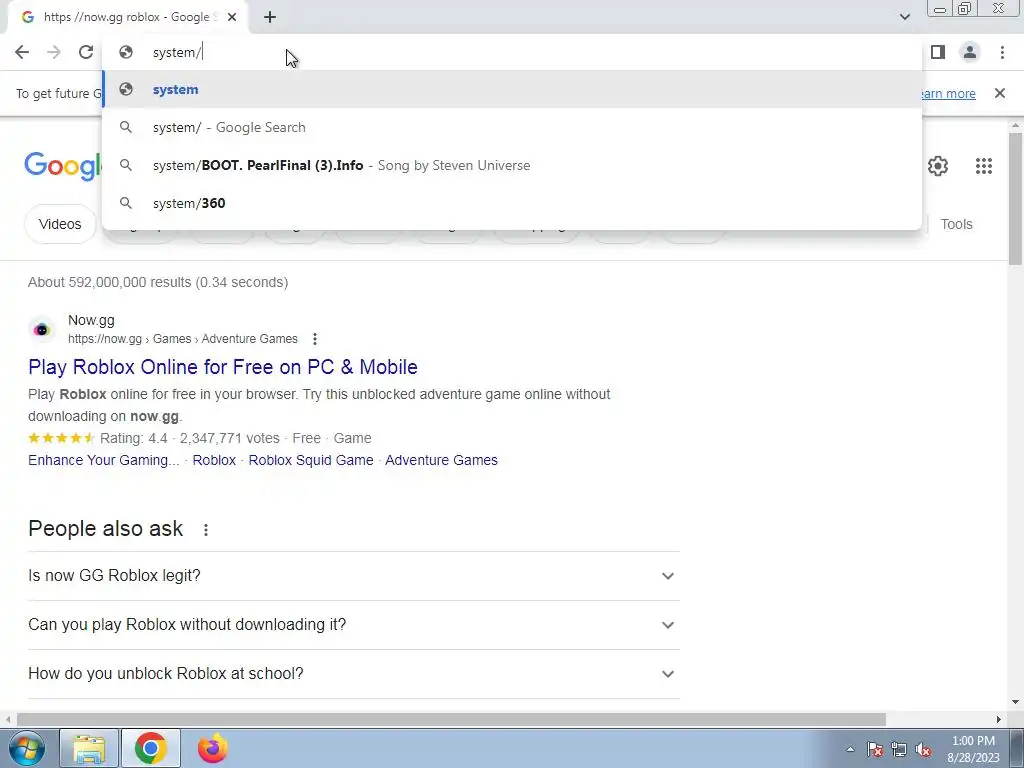1024x768 pixels.
Task: Click the vertical scrollbar thumb
Action: tap(1015, 199)
